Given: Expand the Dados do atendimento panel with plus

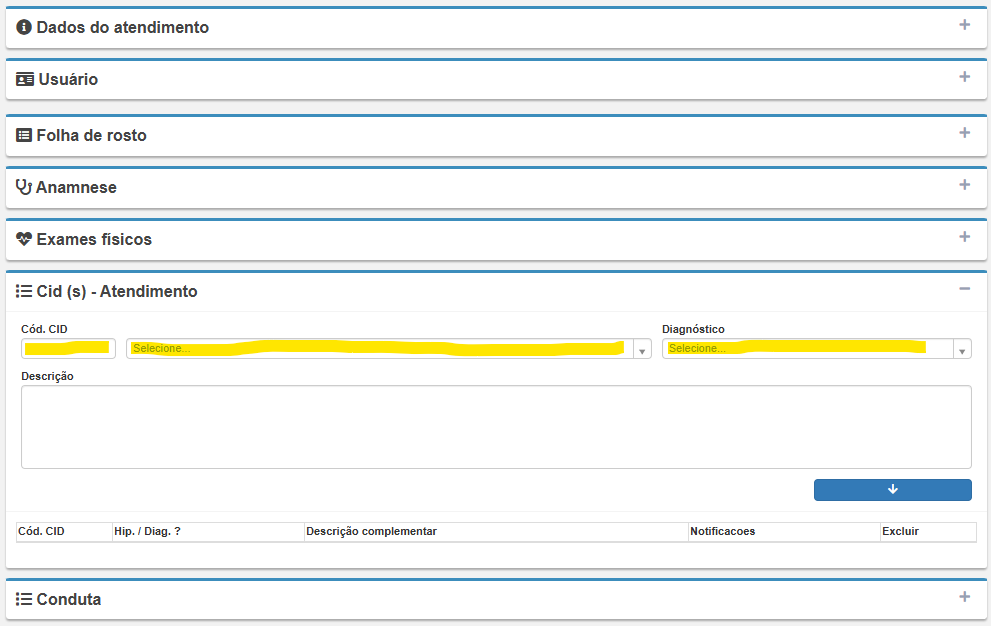Looking at the screenshot, I should click(x=964, y=25).
